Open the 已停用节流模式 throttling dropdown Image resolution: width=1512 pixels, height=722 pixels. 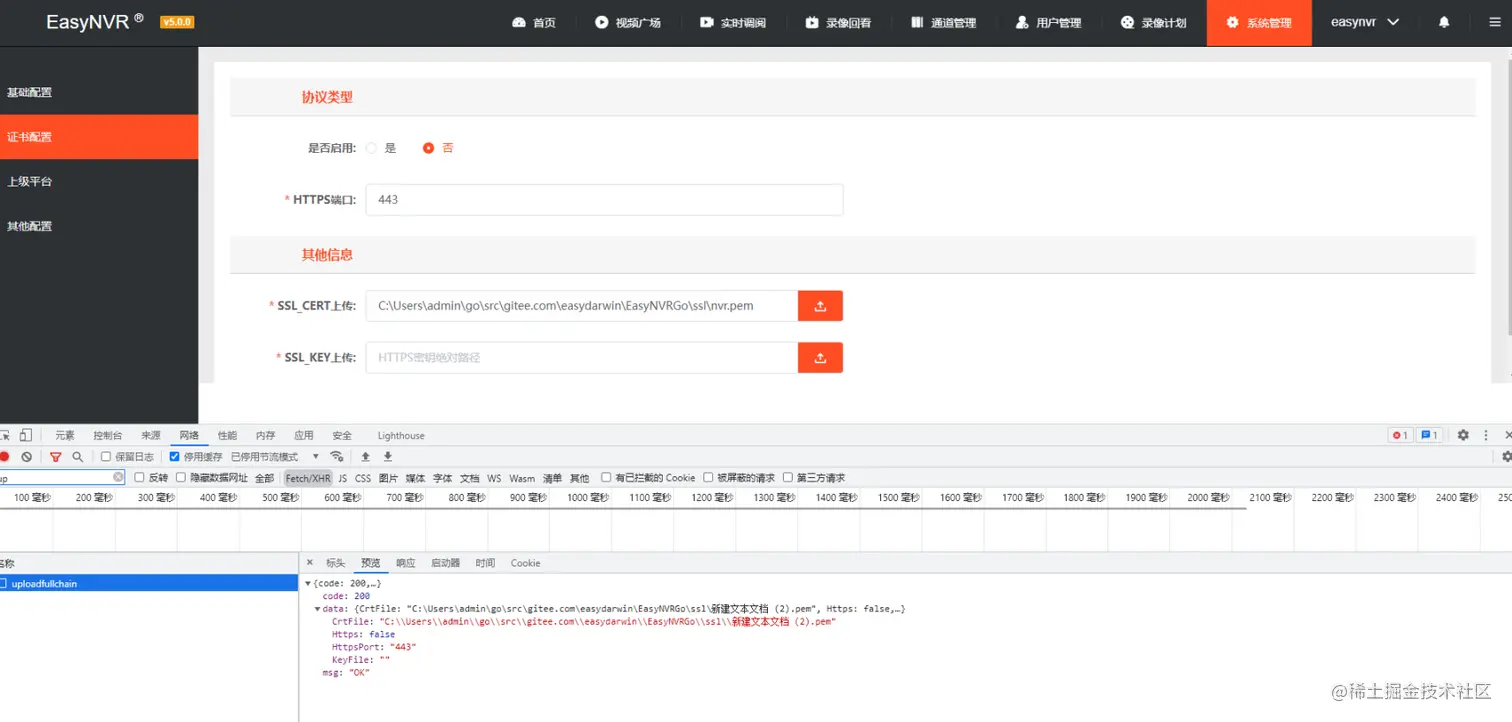click(x=275, y=456)
